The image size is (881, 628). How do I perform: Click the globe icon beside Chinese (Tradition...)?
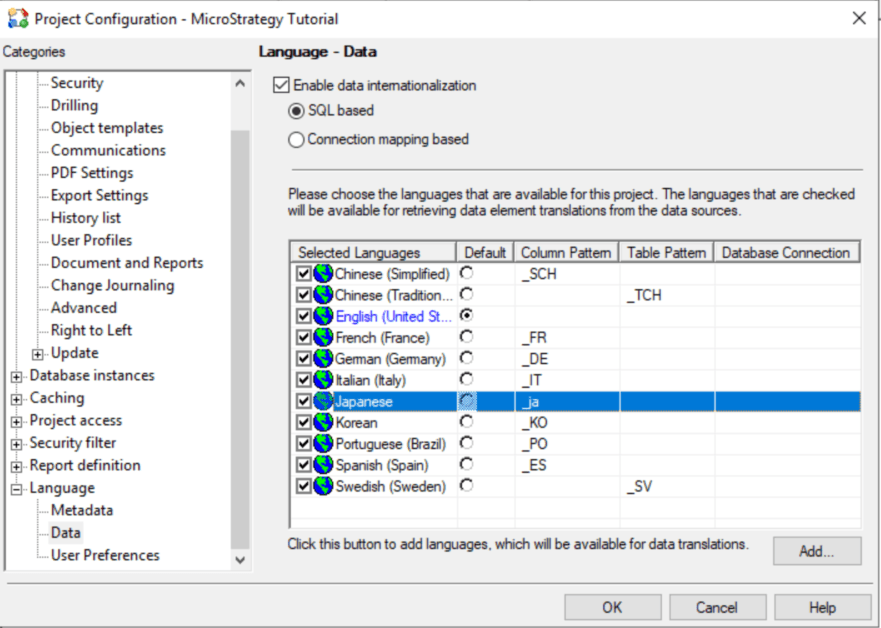(323, 295)
